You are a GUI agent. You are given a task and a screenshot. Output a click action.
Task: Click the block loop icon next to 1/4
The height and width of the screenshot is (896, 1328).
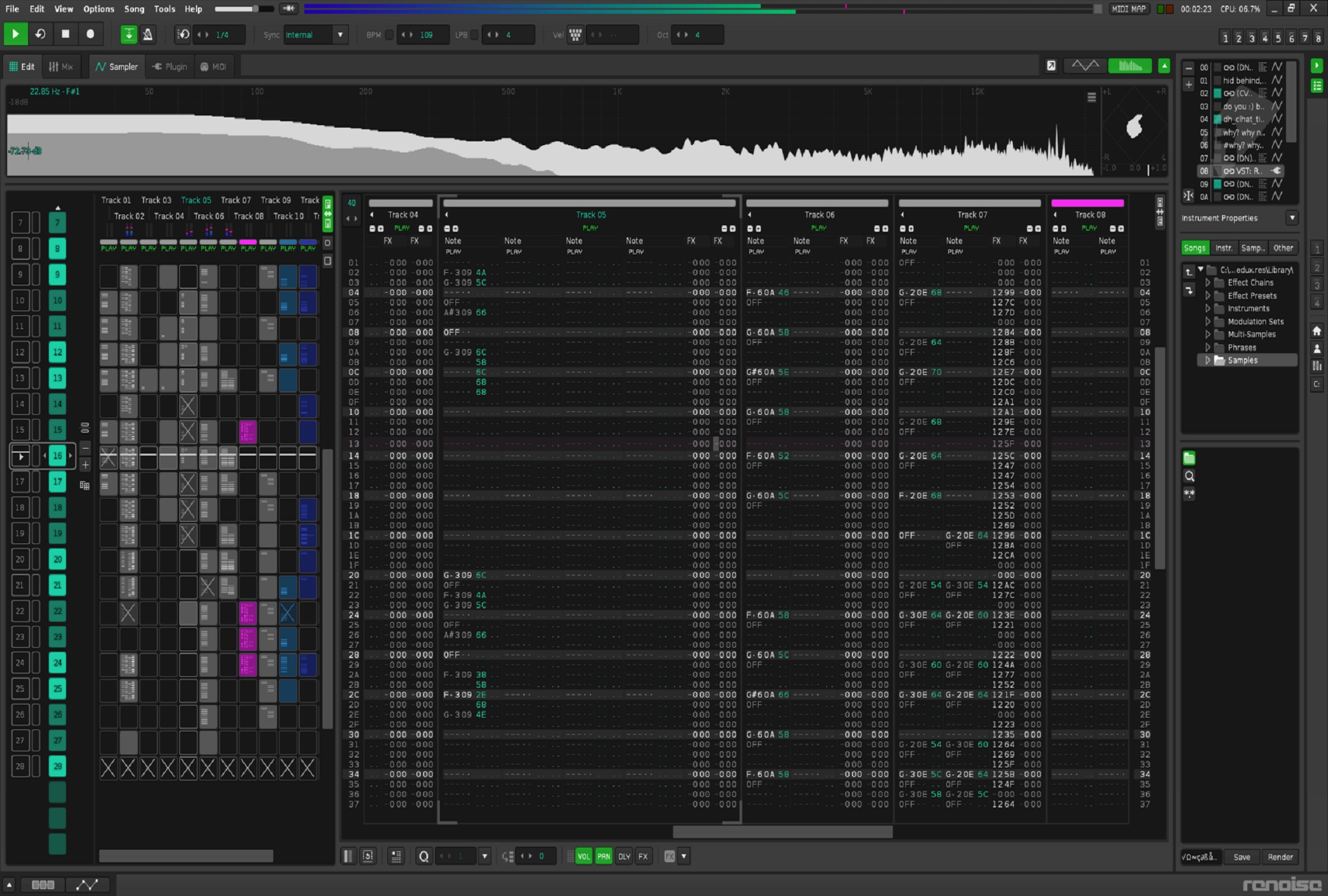coord(183,35)
